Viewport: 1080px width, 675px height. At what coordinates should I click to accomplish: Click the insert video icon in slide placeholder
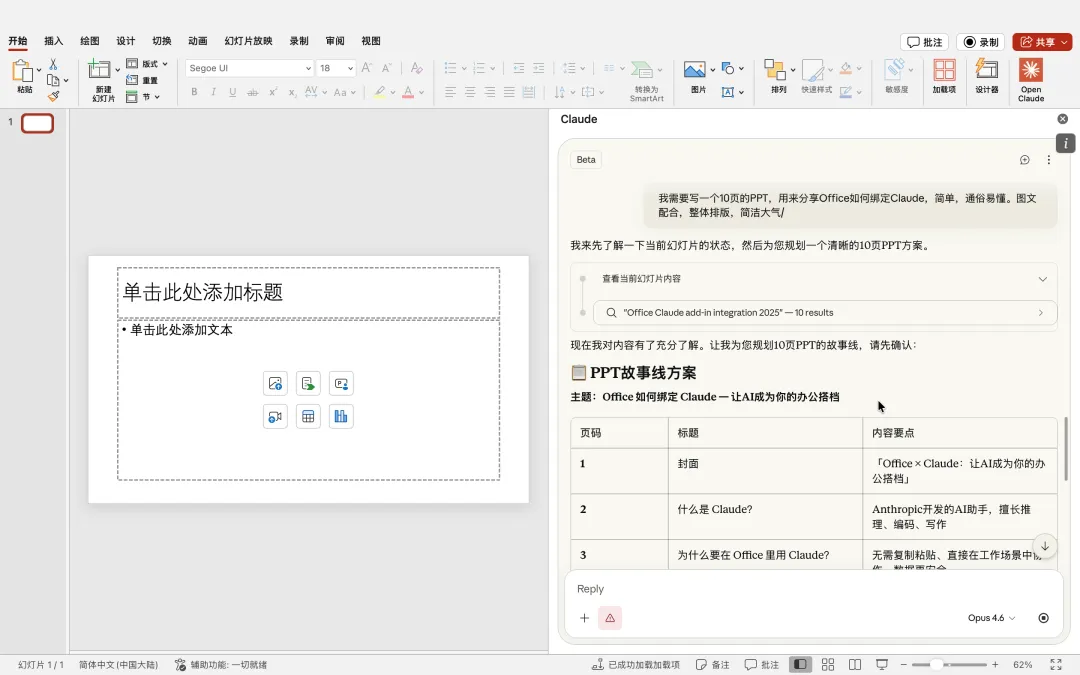[x=275, y=416]
